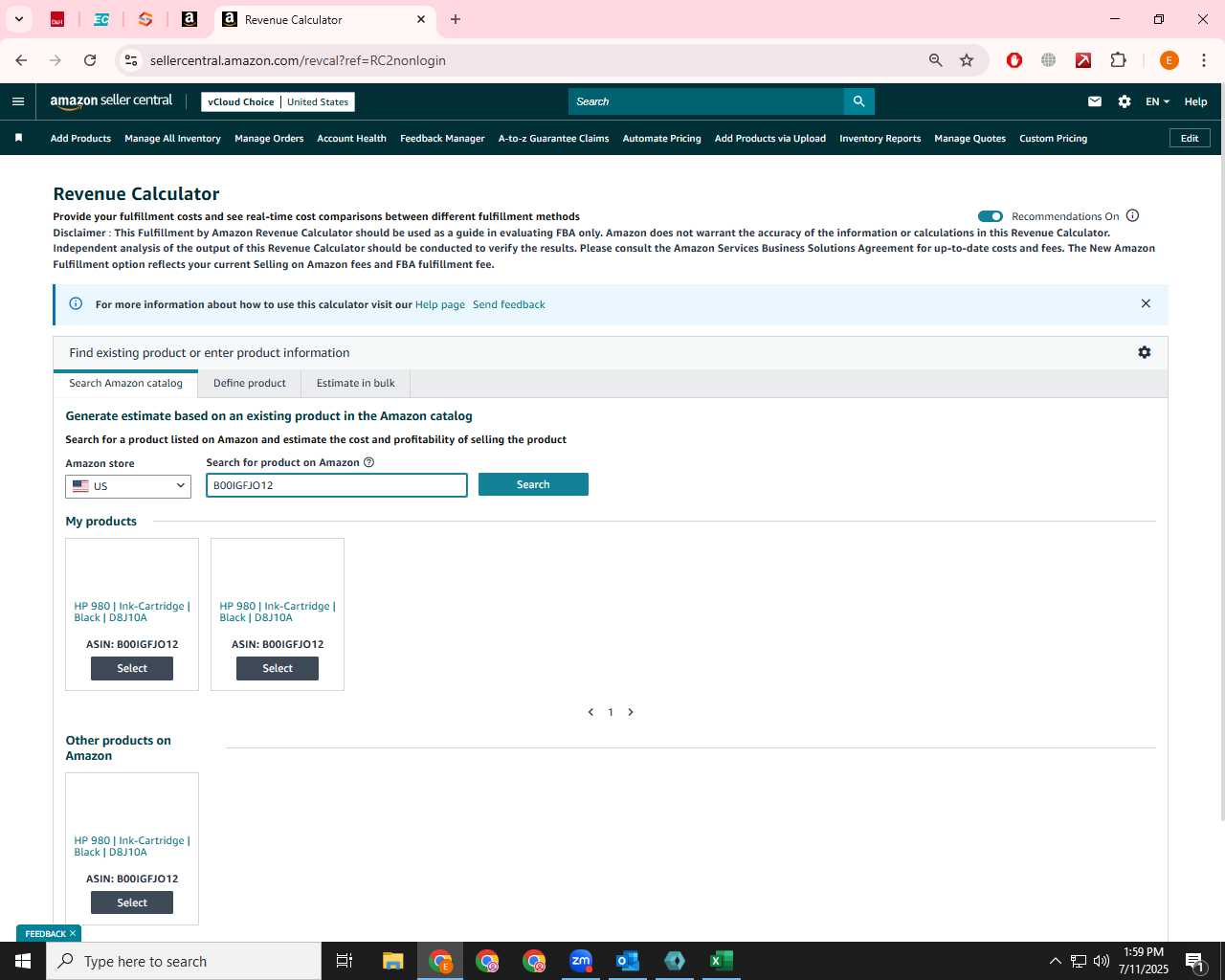
Task: Open Outlook from the taskbar
Action: (628, 961)
